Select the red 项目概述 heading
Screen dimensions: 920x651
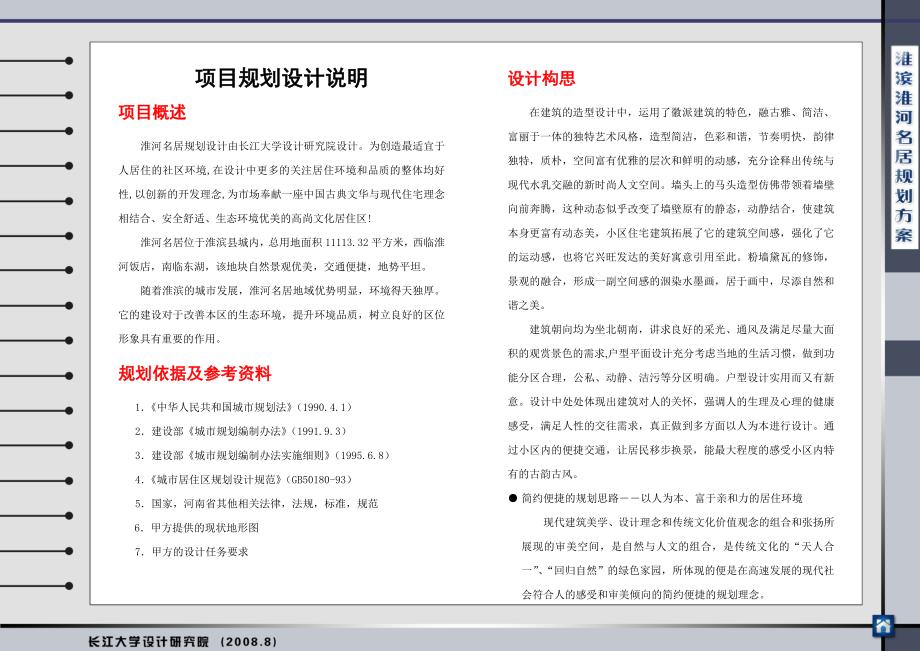152,113
